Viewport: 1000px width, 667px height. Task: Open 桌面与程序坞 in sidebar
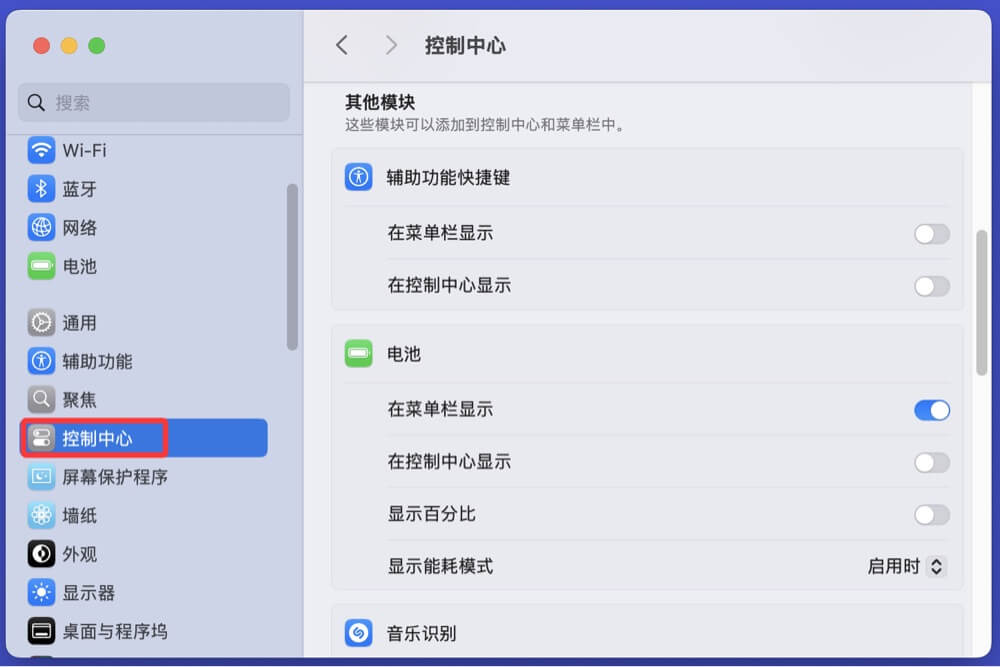[115, 631]
